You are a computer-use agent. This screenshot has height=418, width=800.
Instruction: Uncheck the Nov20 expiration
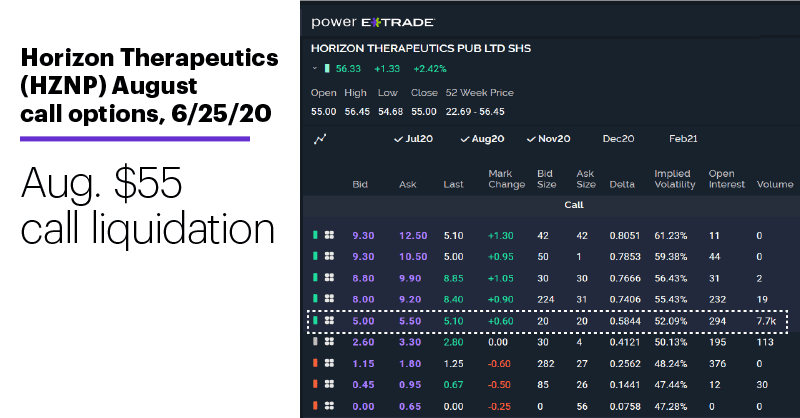click(548, 139)
